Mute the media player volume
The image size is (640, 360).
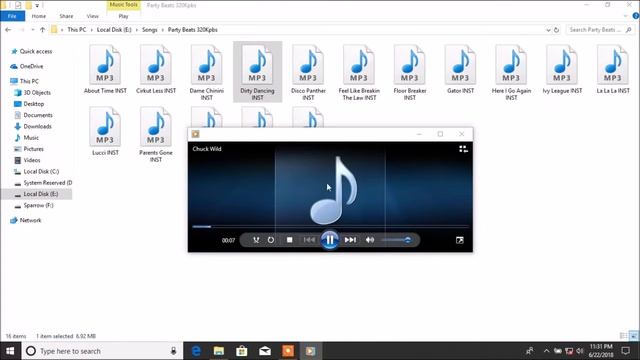pos(370,240)
